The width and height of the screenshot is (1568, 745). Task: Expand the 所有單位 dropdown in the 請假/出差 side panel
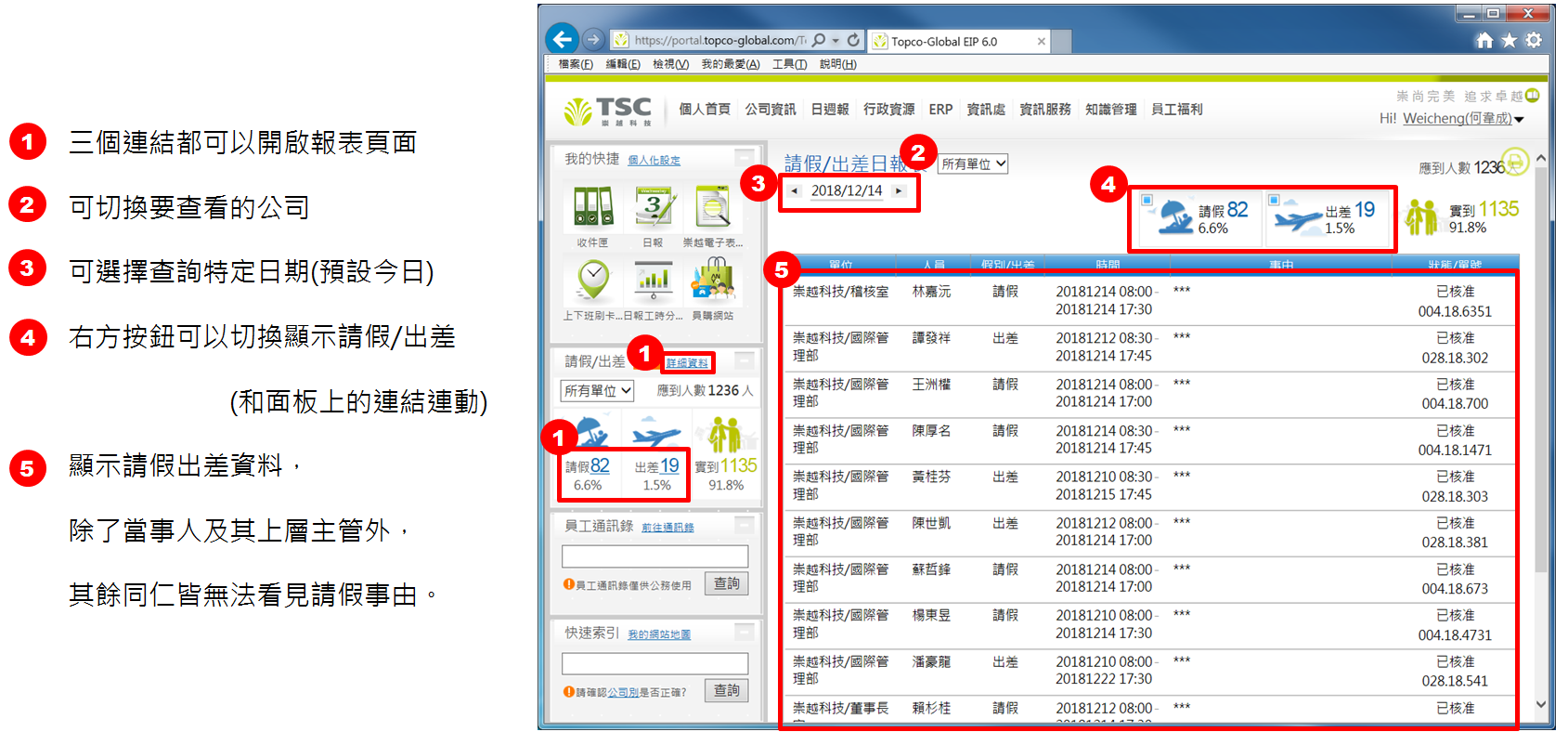(597, 391)
